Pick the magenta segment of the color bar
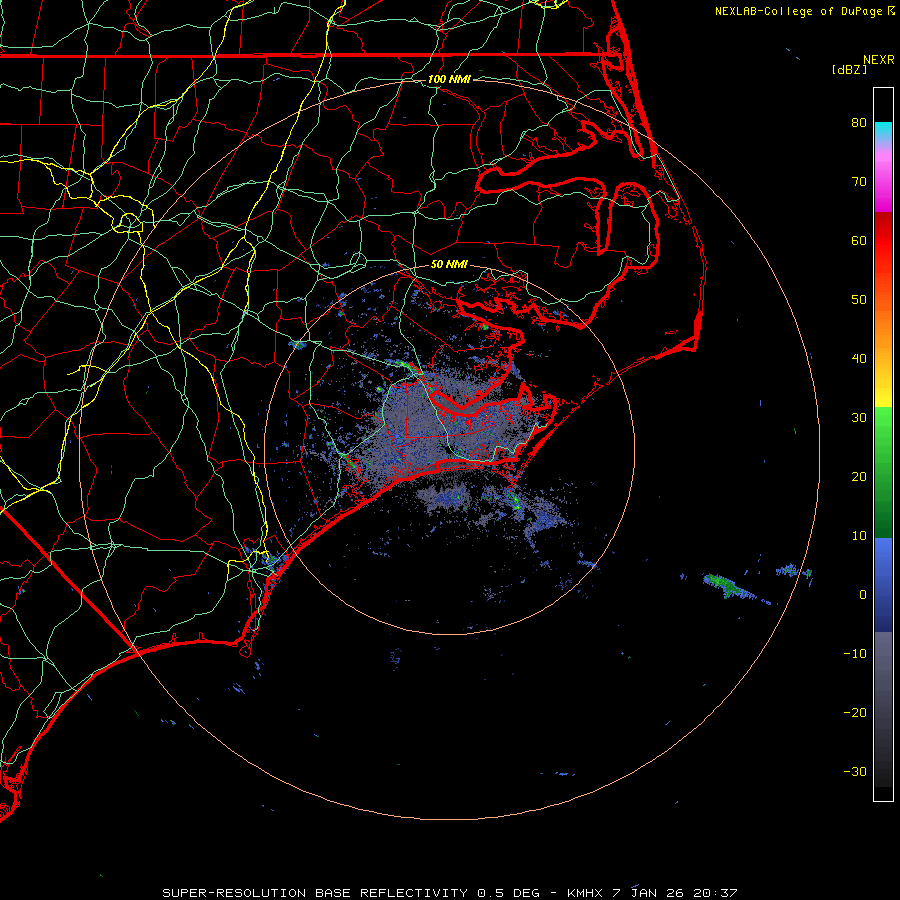The width and height of the screenshot is (900, 900). click(883, 184)
